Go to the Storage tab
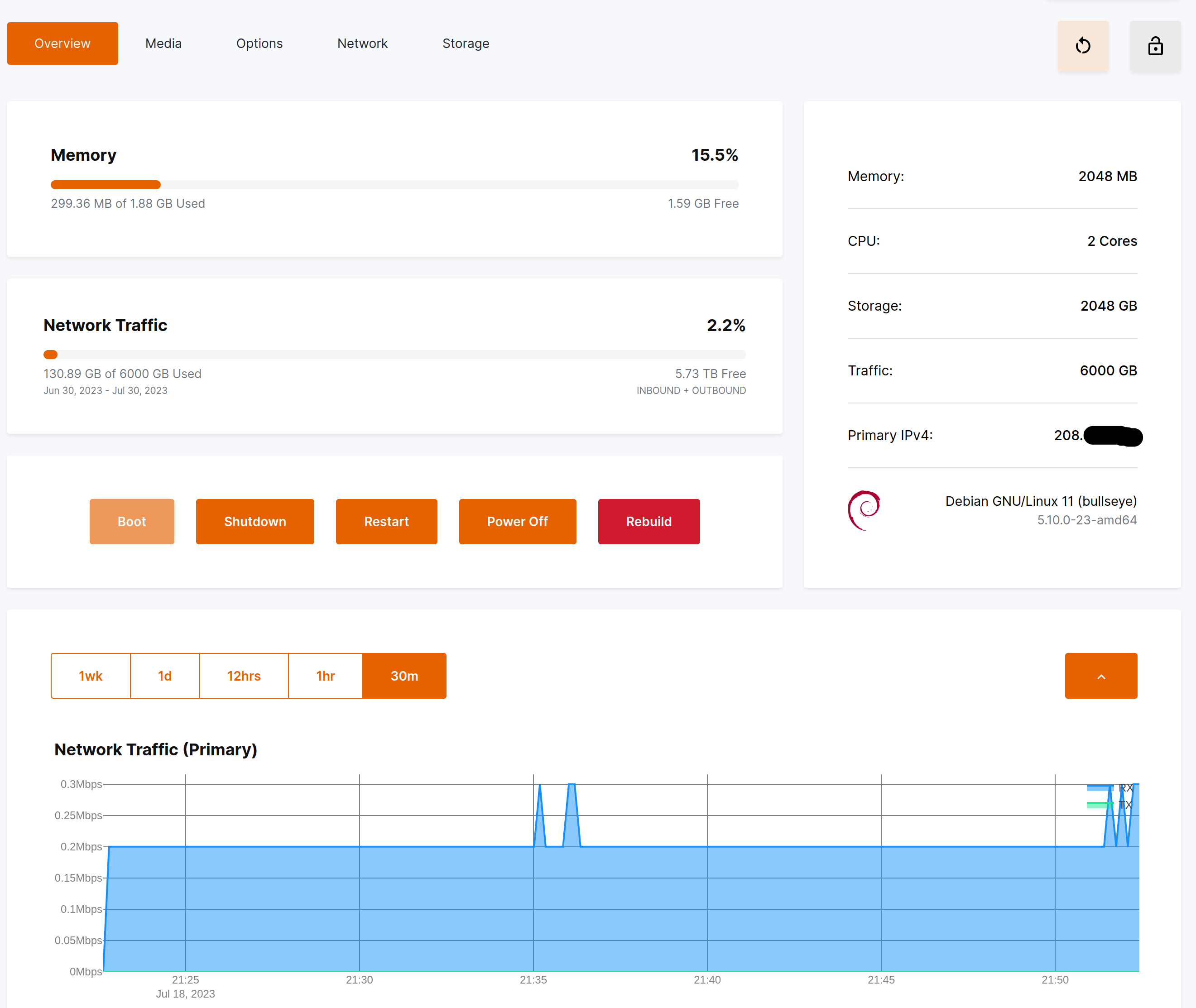The height and width of the screenshot is (1008, 1196). [466, 43]
